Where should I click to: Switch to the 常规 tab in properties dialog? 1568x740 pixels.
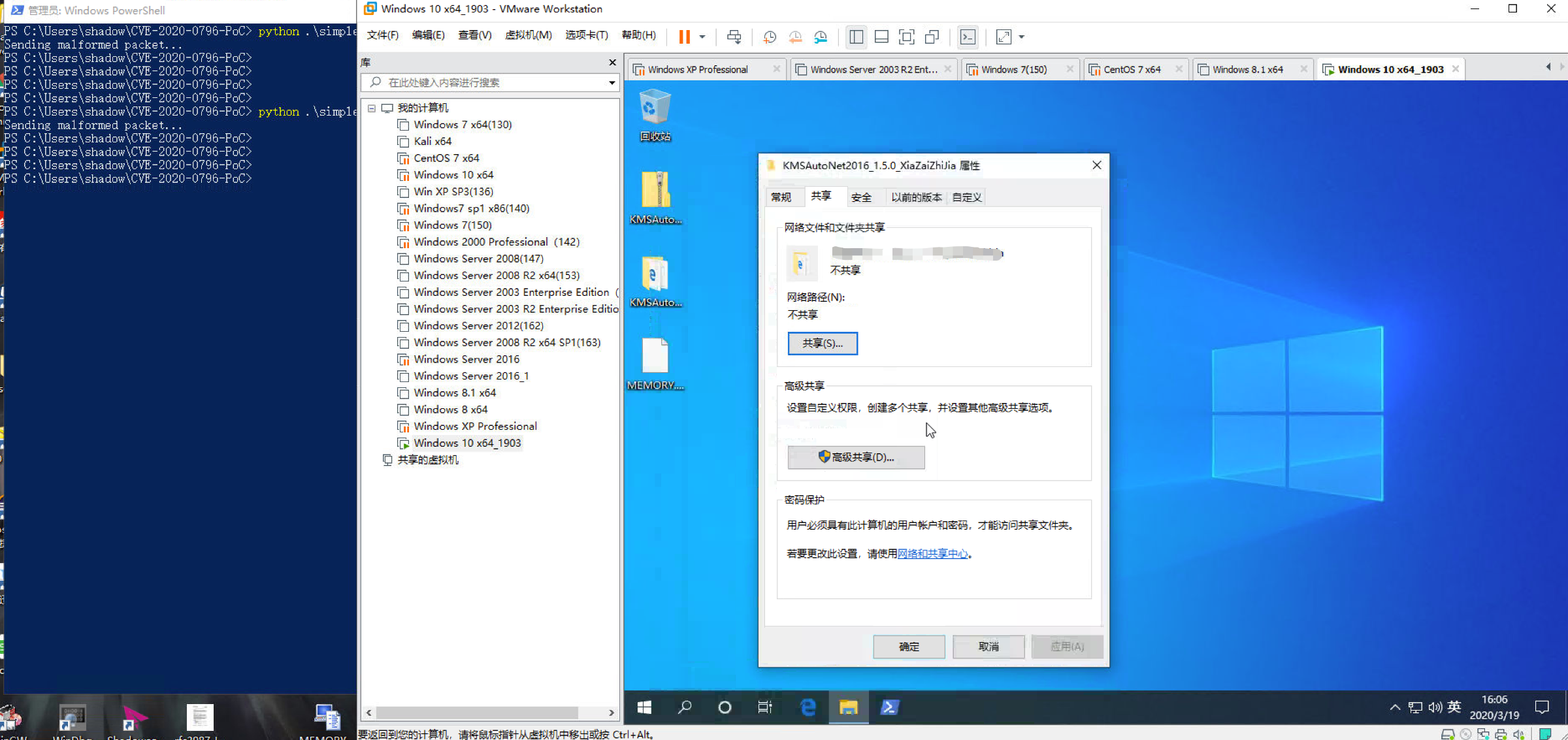(x=781, y=197)
